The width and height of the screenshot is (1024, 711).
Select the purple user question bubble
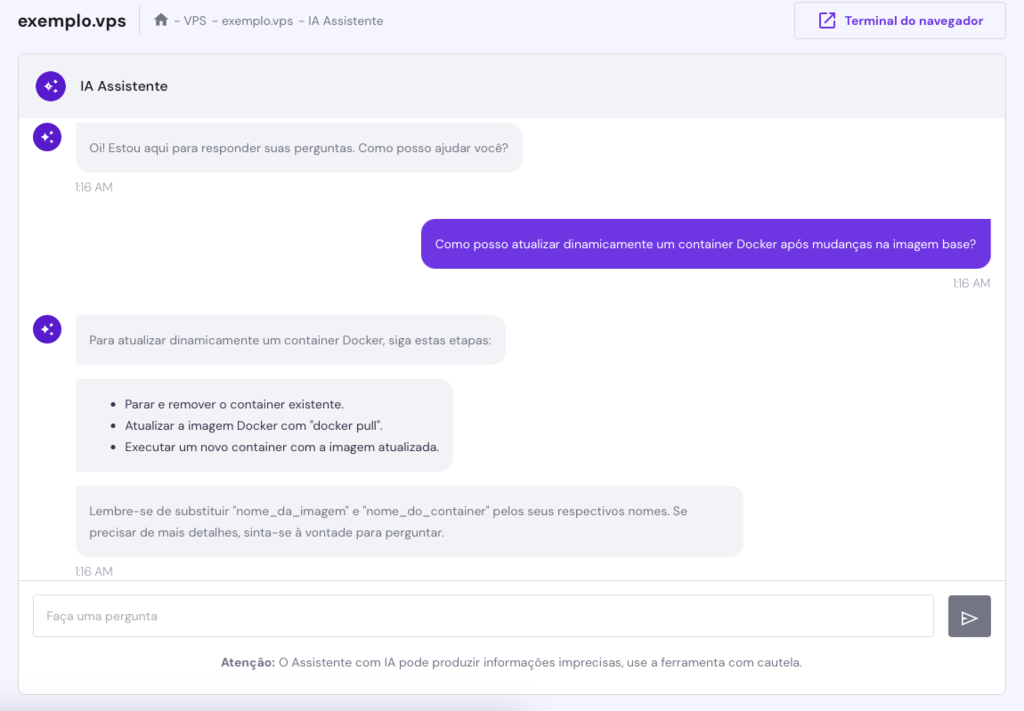pos(705,243)
